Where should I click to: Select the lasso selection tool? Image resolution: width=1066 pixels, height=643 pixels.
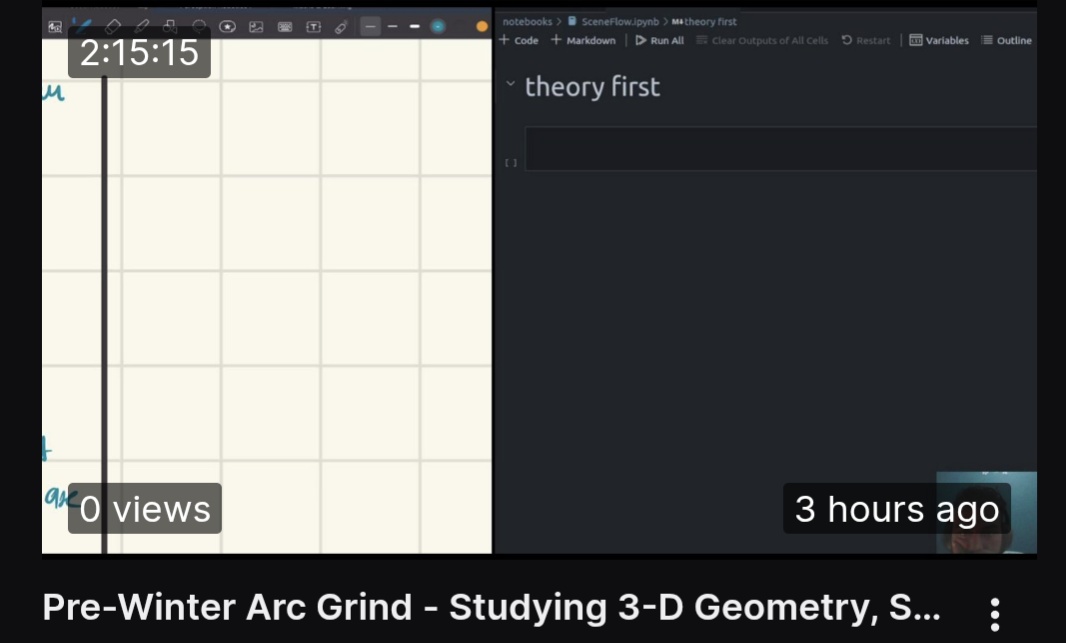point(199,27)
